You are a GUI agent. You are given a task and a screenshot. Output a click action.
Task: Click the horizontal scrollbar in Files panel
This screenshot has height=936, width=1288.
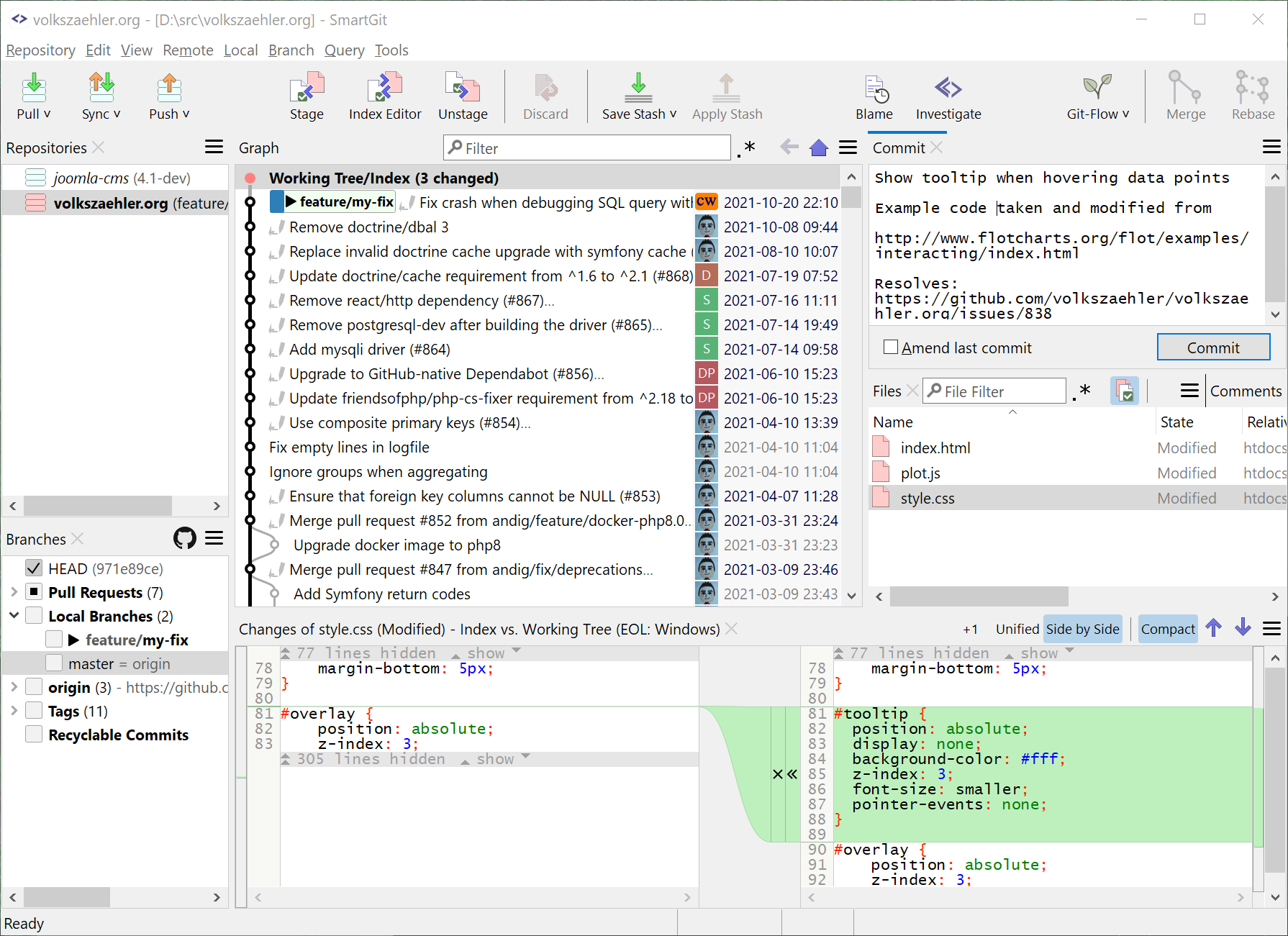click(x=979, y=596)
